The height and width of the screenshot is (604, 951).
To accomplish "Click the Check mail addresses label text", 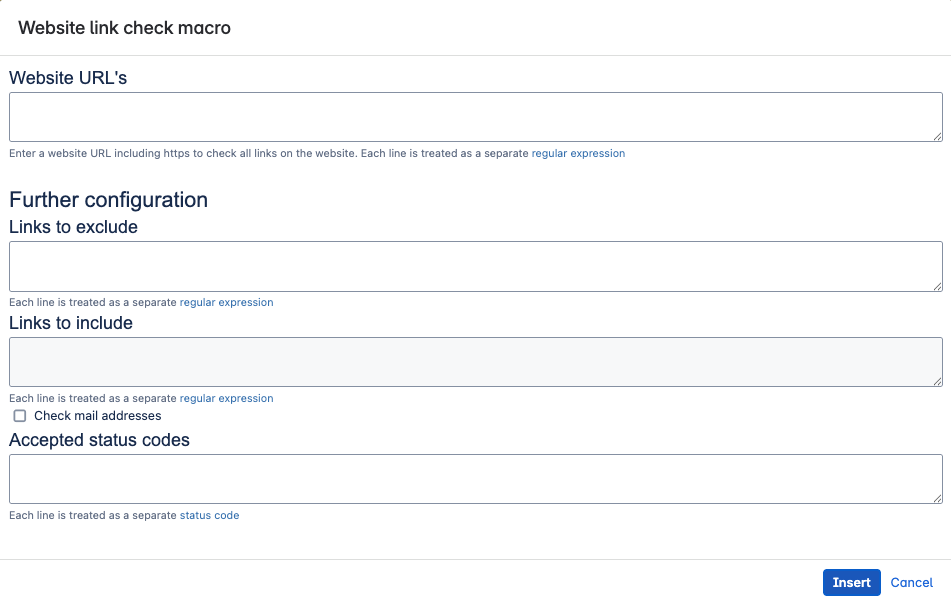I will point(97,416).
